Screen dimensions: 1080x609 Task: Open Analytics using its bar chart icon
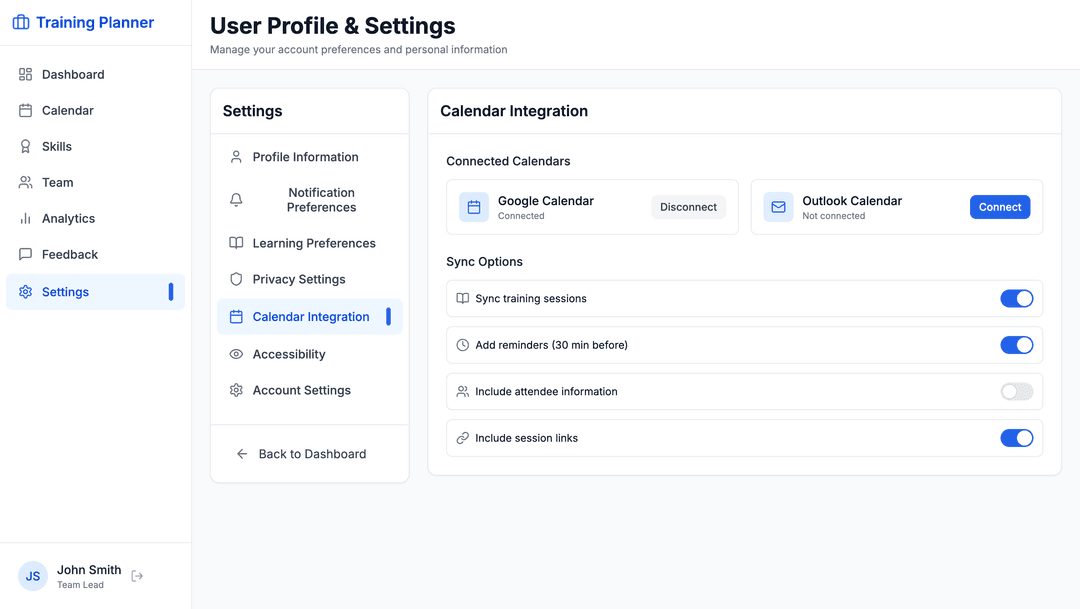pyautogui.click(x=24, y=218)
